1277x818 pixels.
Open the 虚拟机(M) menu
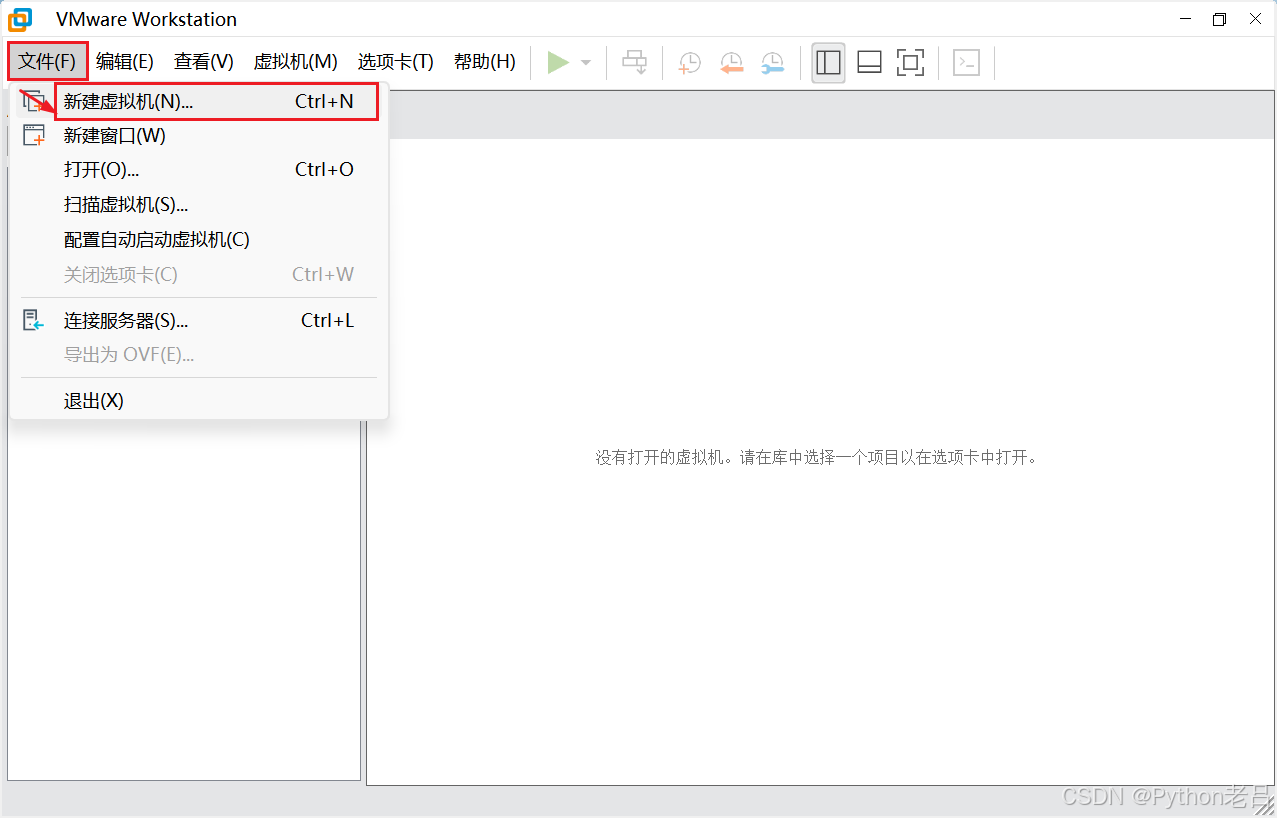296,62
